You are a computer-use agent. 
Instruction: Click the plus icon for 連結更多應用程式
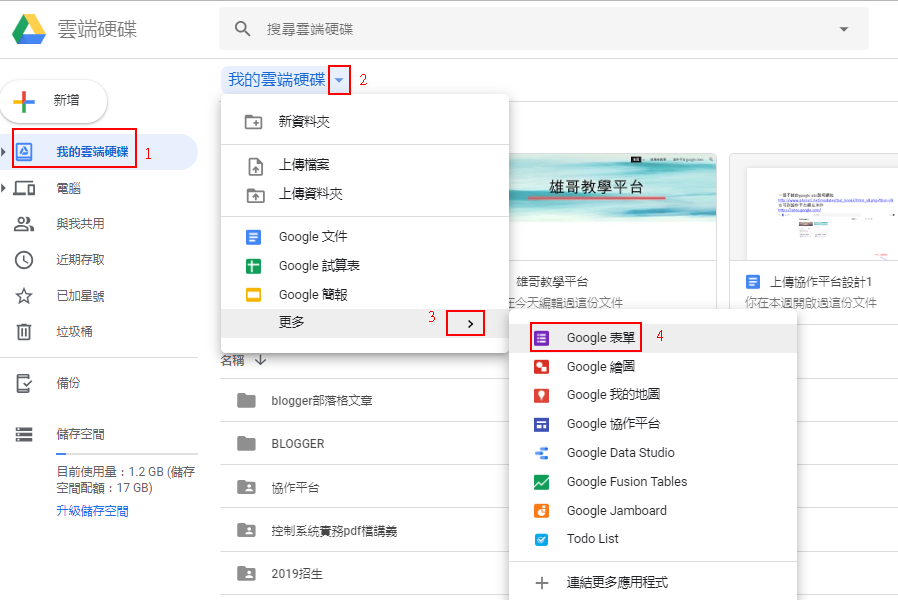(541, 583)
